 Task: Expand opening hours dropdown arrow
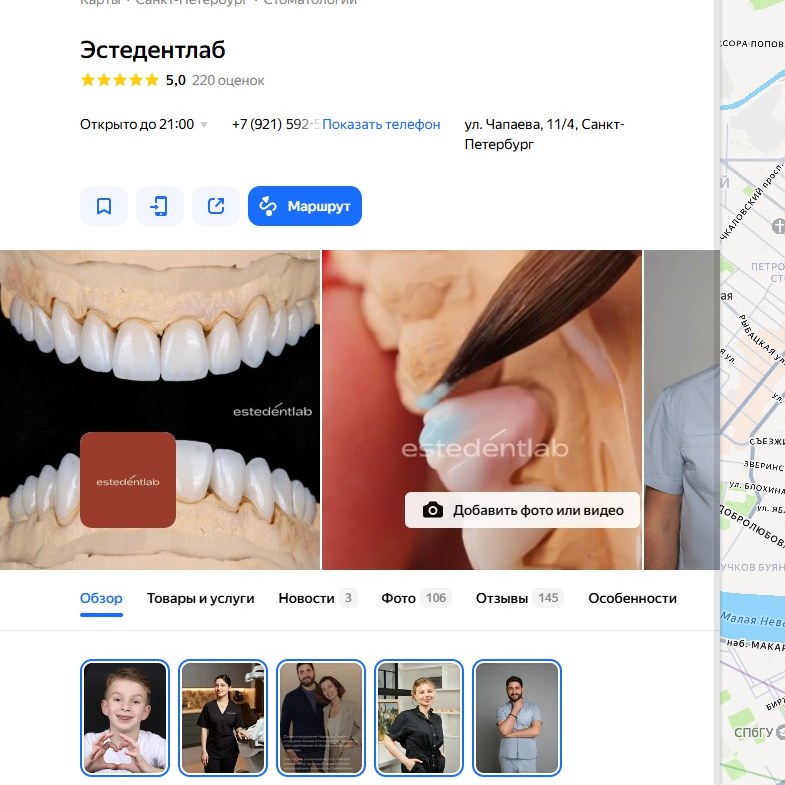(x=204, y=125)
